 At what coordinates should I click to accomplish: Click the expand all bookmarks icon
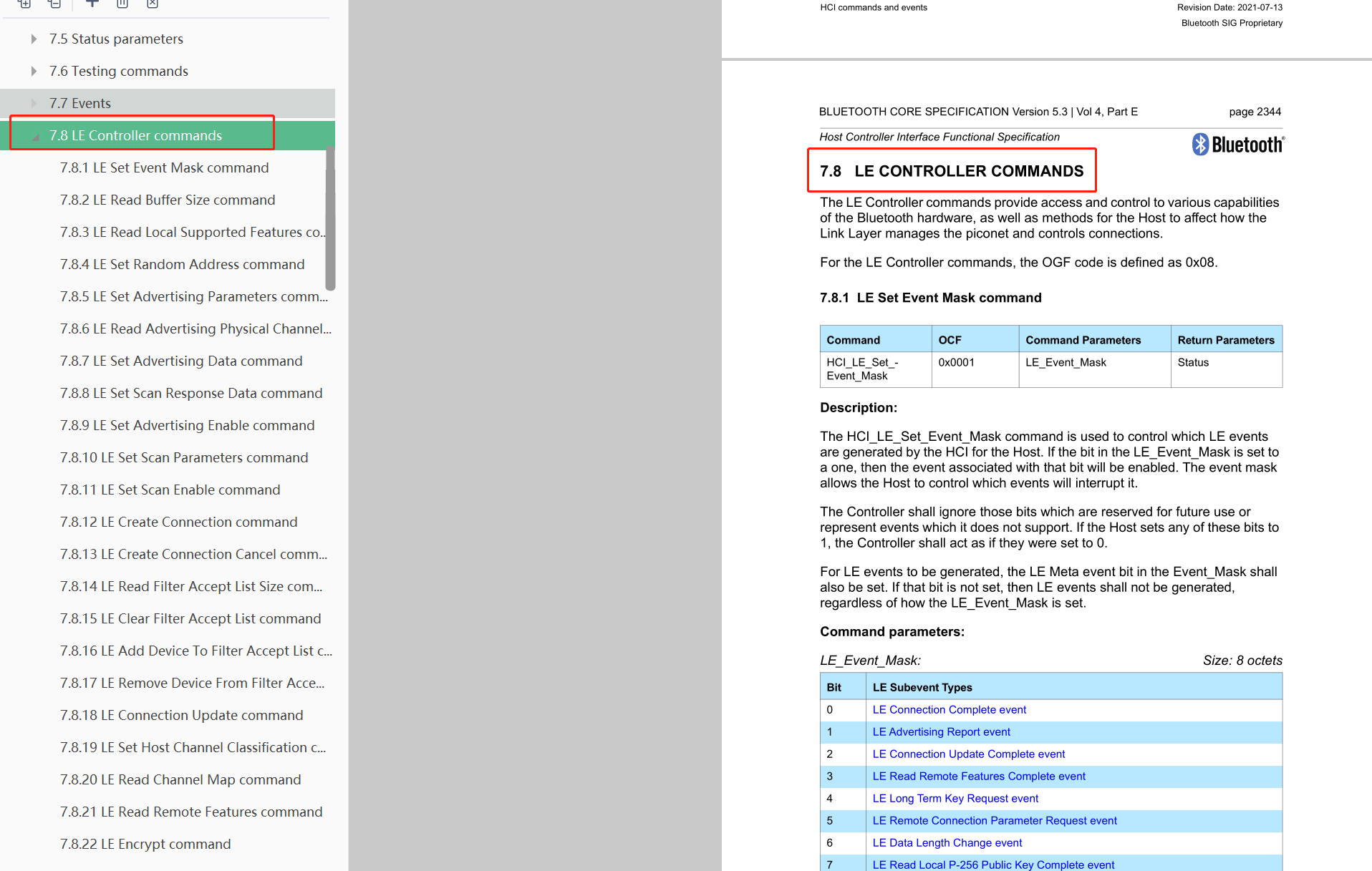pos(24,4)
